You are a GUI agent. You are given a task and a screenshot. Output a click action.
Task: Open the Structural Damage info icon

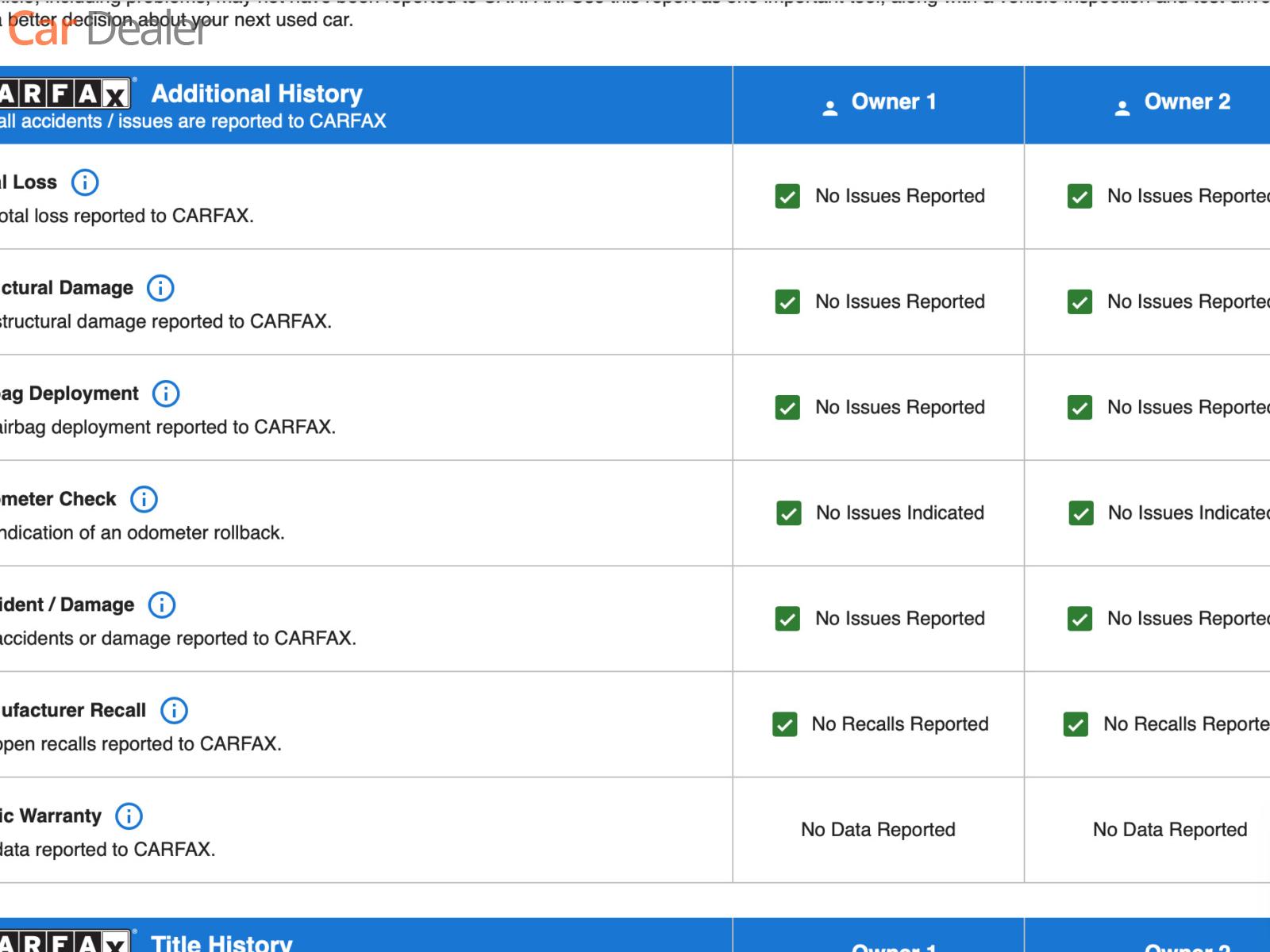tap(160, 288)
